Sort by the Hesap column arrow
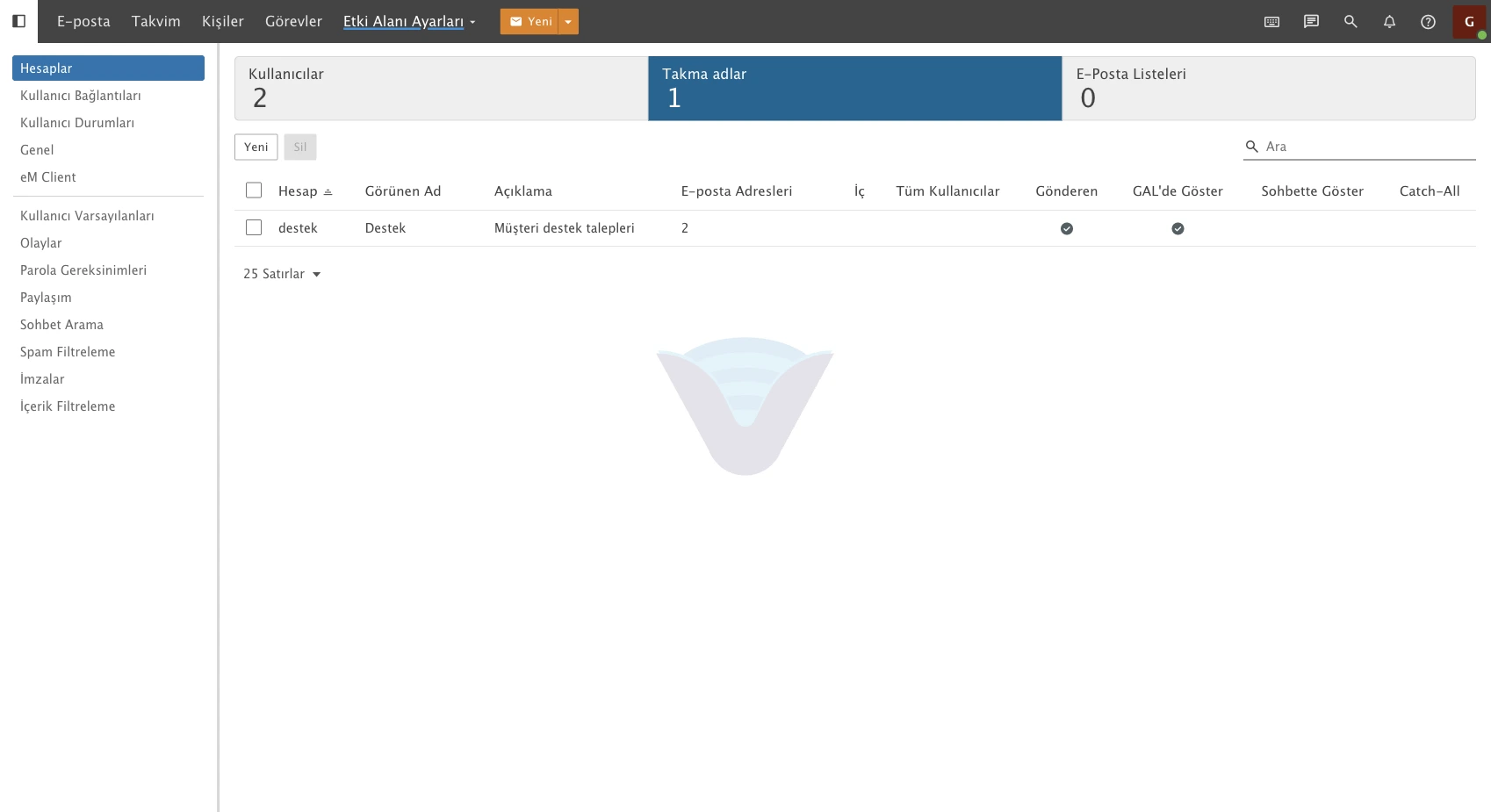 328,191
